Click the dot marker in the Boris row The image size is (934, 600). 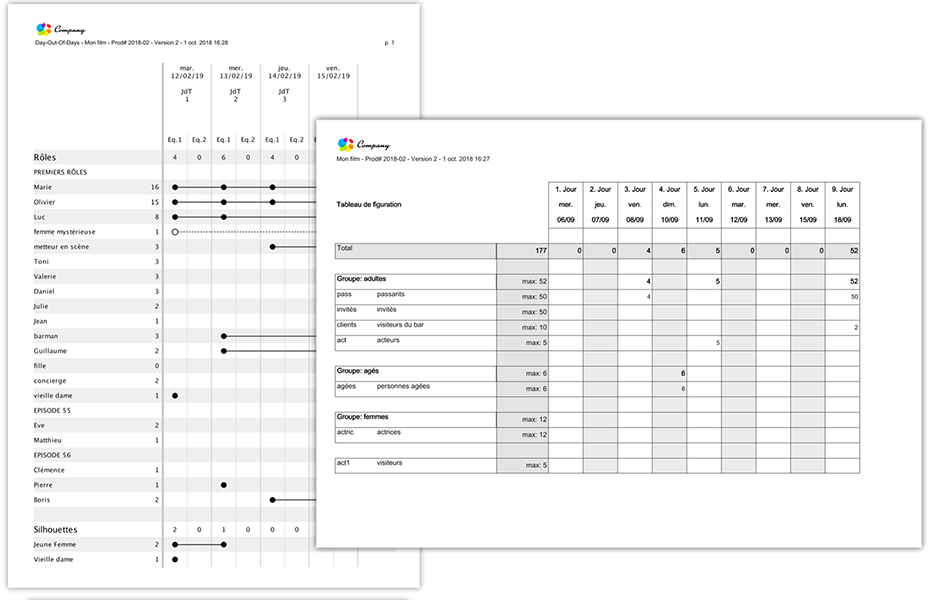[273, 500]
